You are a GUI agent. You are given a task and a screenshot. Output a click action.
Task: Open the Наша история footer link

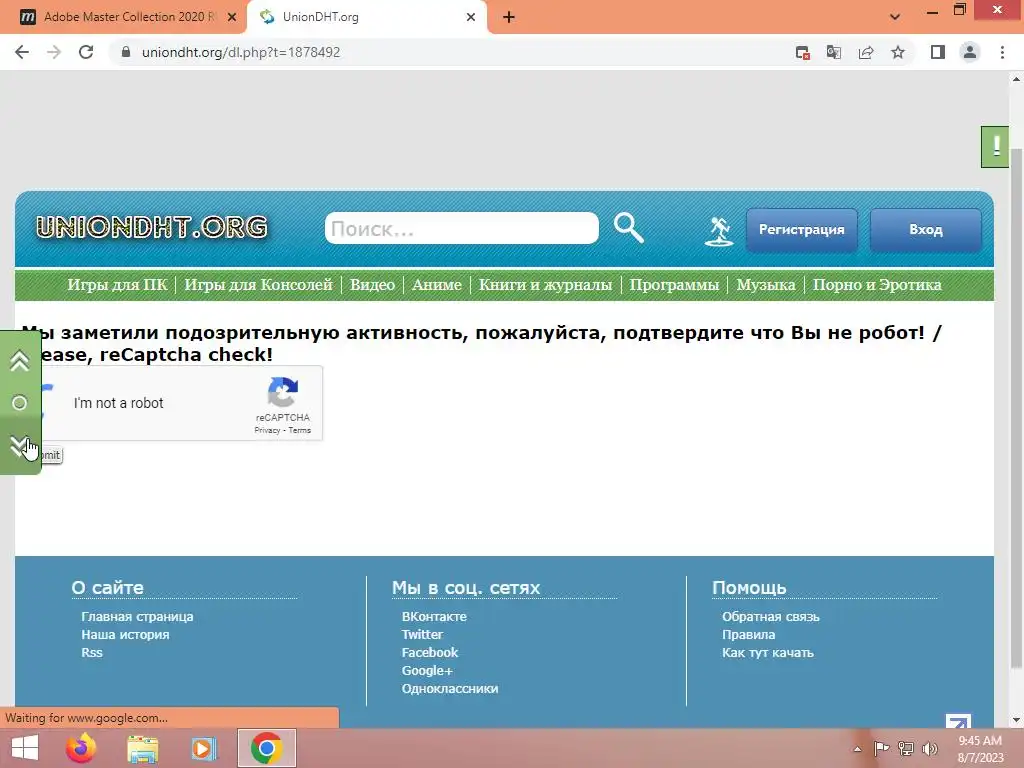[125, 635]
